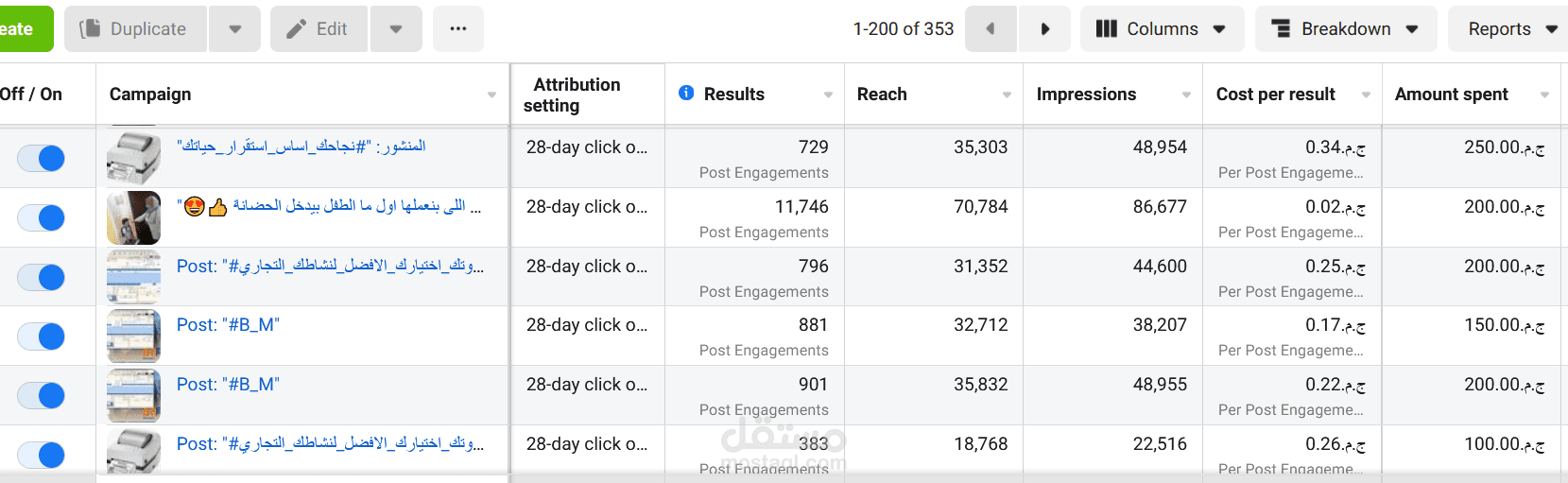This screenshot has height=483, width=1568.
Task: Open the Cost per result column header
Action: coord(1275,95)
